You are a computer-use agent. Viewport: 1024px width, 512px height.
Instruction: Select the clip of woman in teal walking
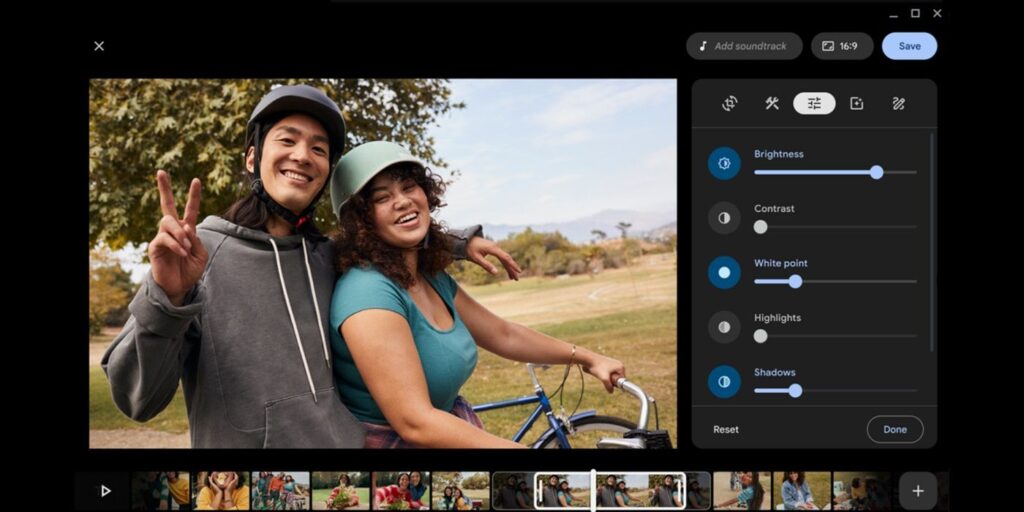coord(741,490)
